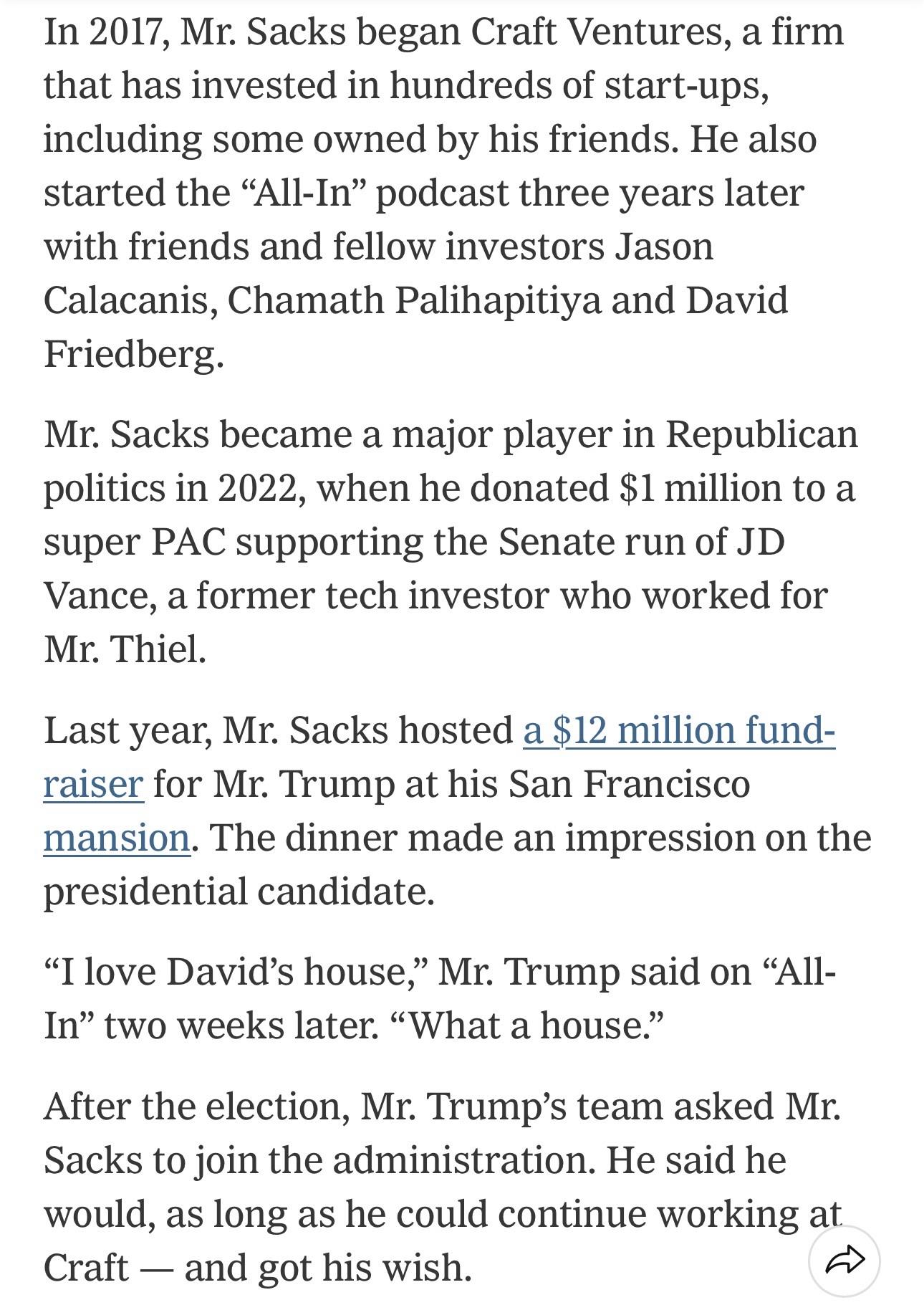Image resolution: width=924 pixels, height=1305 pixels.
Task: Tap the share arrow icon
Action: tap(844, 1260)
